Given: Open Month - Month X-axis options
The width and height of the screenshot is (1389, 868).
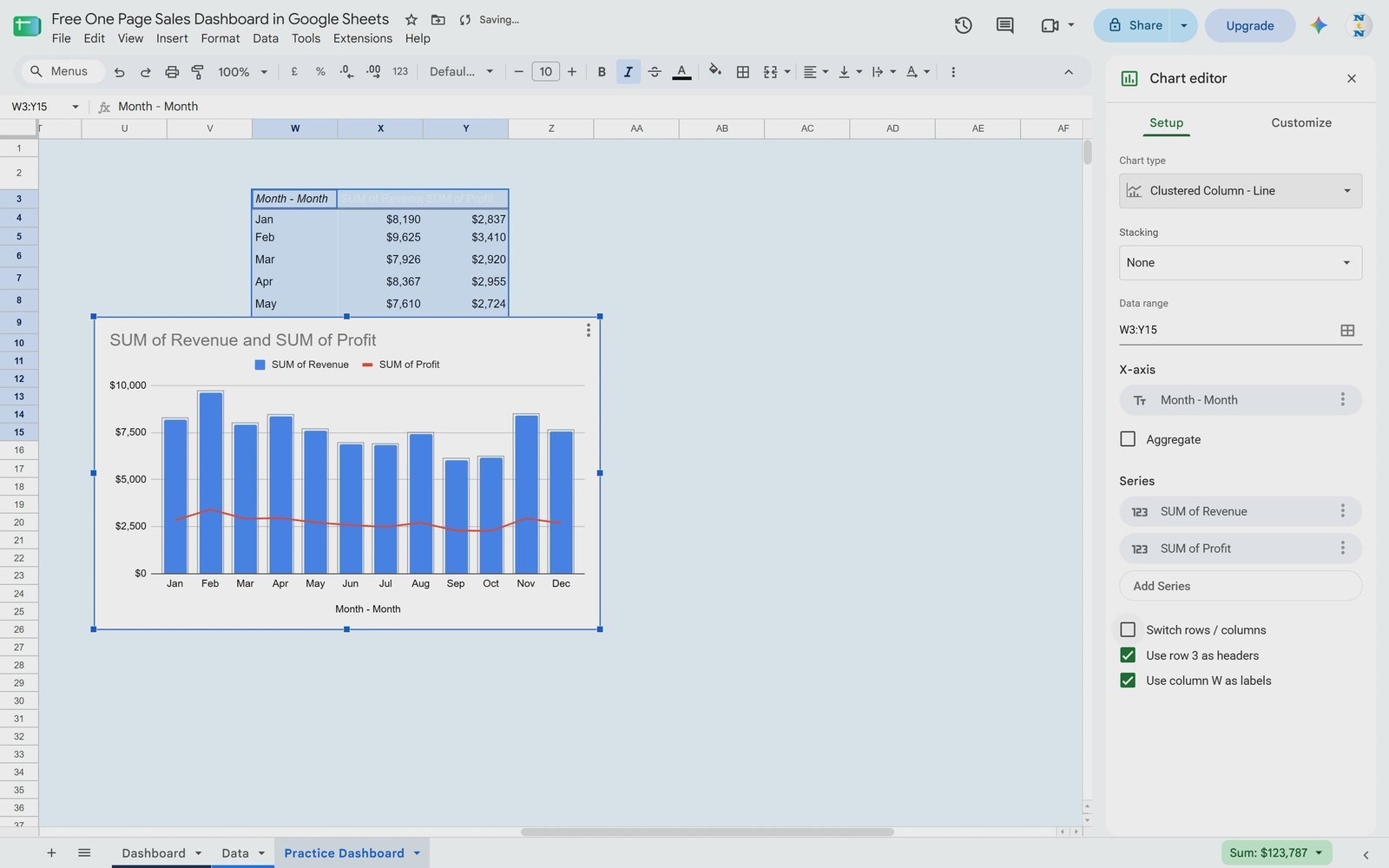Looking at the screenshot, I should point(1342,399).
